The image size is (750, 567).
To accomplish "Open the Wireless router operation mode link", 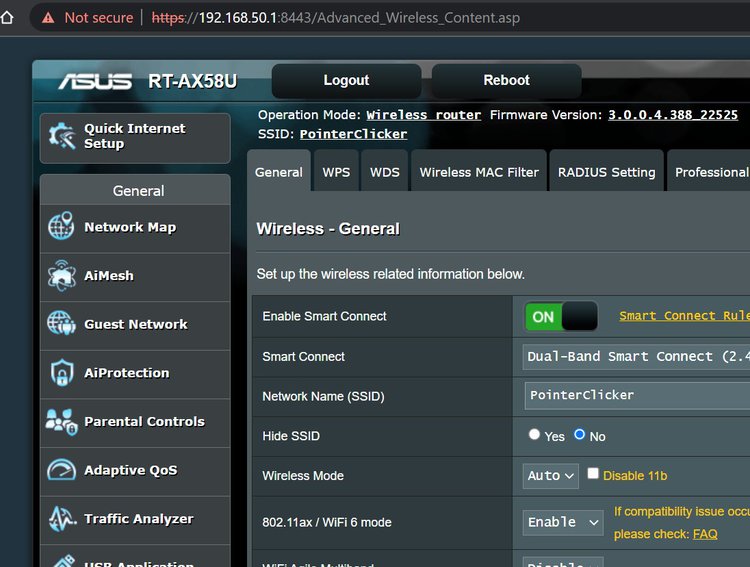I will tap(424, 115).
